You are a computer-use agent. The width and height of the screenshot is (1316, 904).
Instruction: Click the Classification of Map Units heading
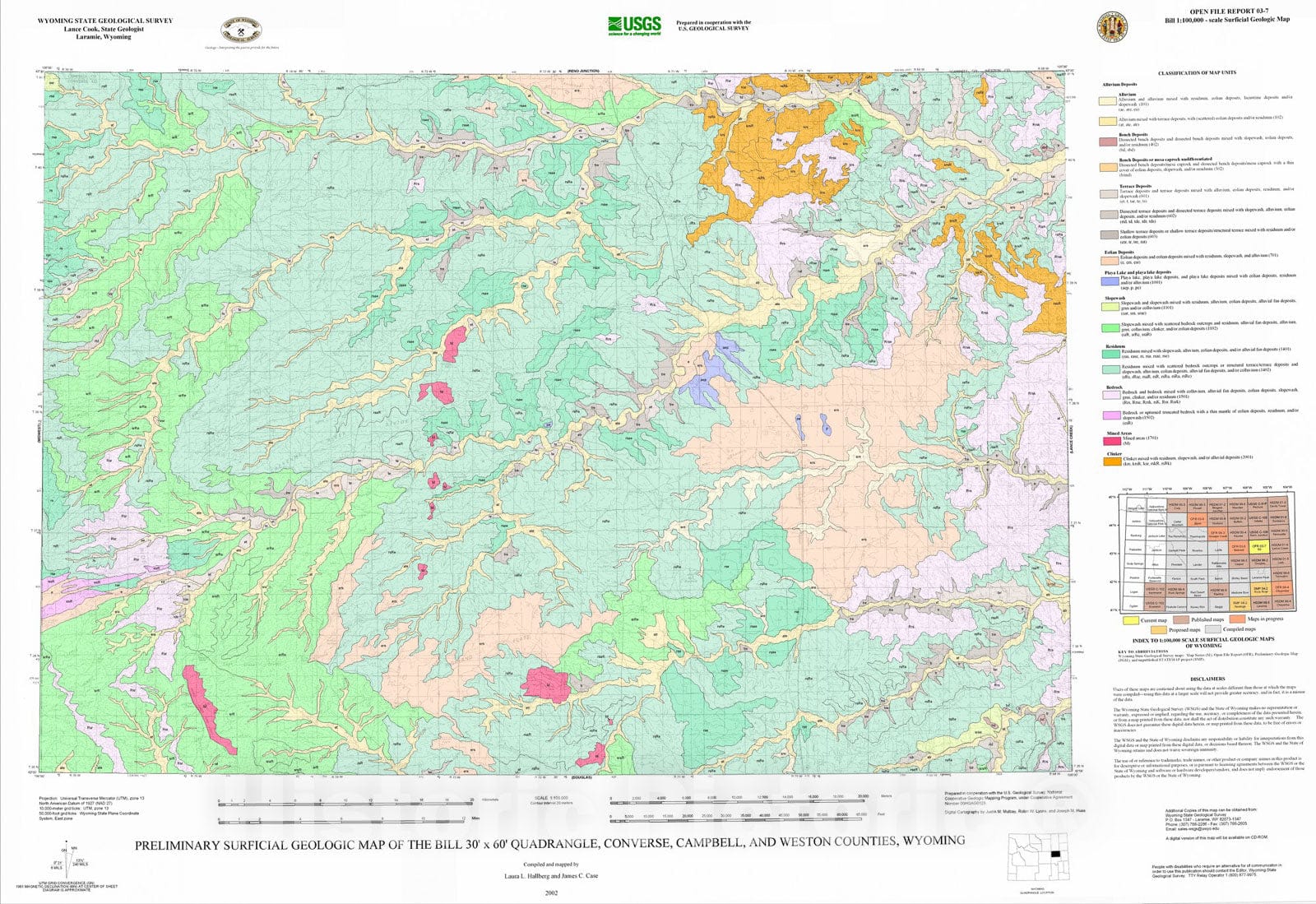pos(1197,73)
